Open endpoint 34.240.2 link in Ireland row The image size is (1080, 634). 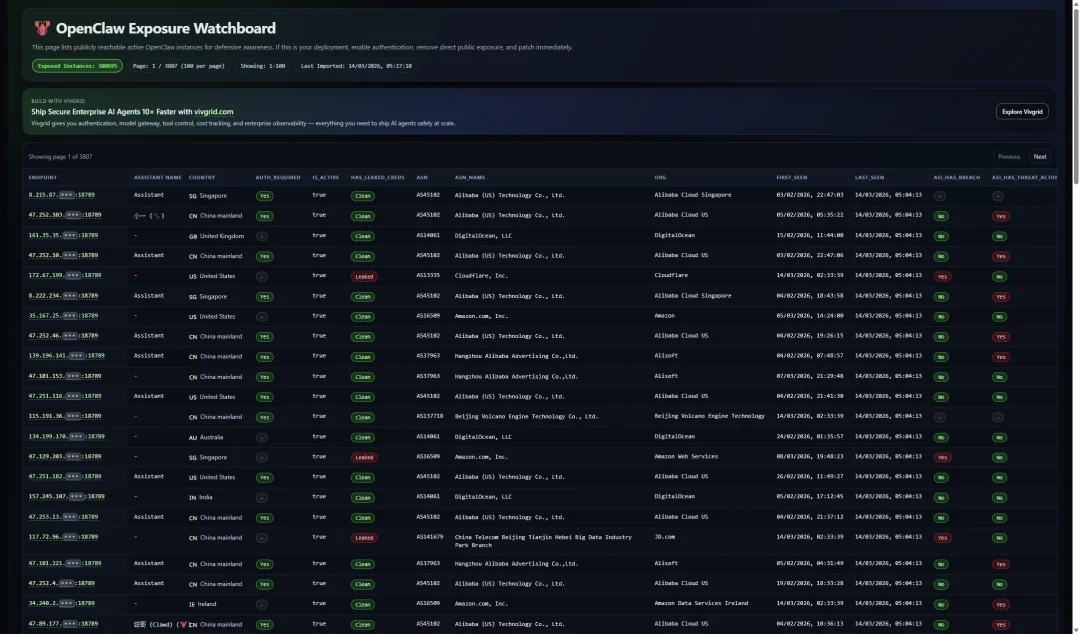(x=61, y=604)
